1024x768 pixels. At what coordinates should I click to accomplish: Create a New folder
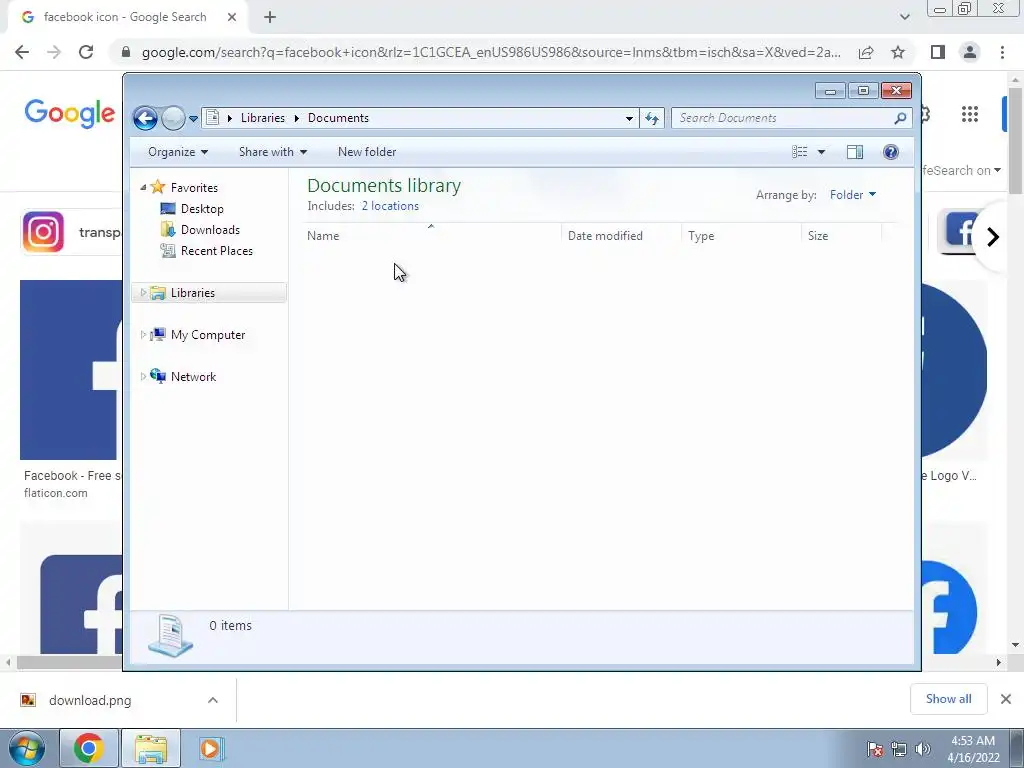coord(367,152)
